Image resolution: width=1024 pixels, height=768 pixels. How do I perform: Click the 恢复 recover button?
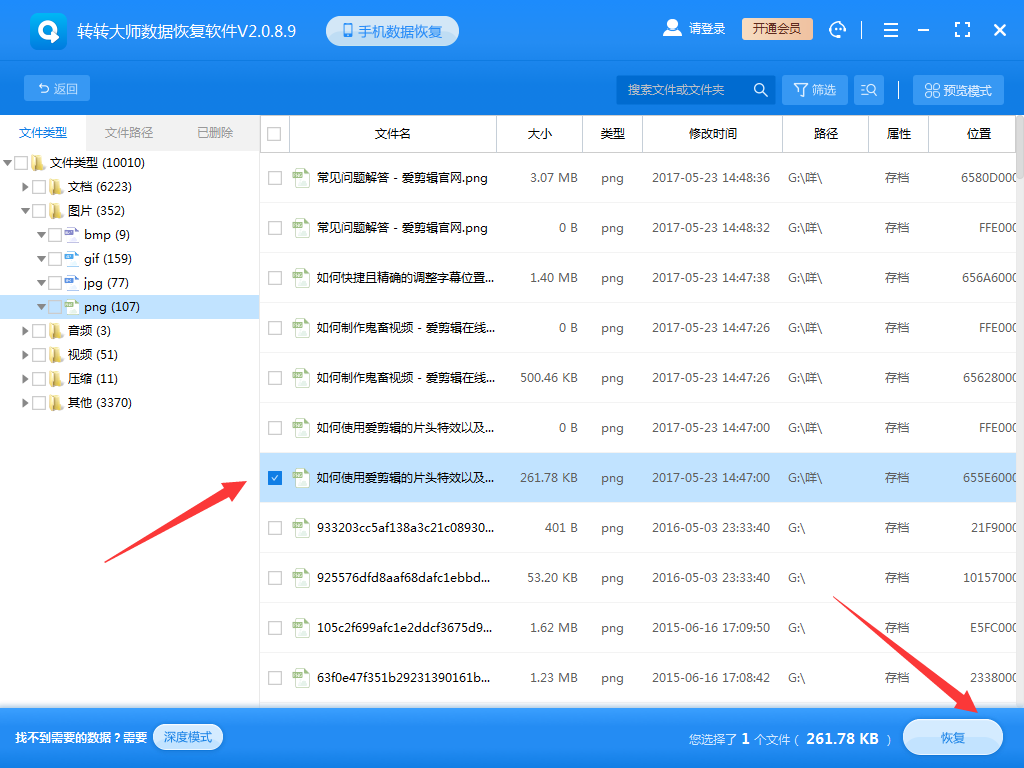[952, 737]
